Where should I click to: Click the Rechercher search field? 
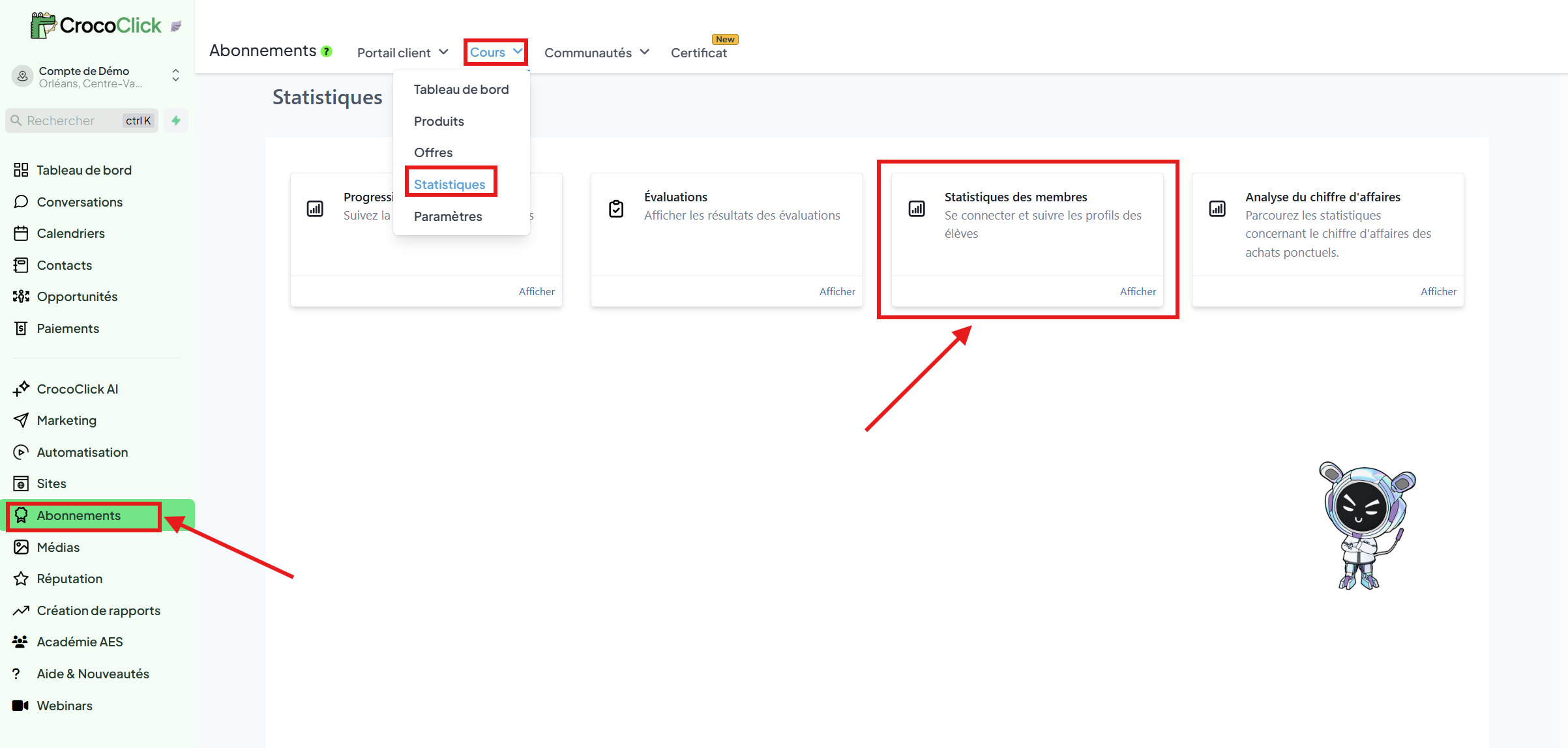pyautogui.click(x=72, y=121)
